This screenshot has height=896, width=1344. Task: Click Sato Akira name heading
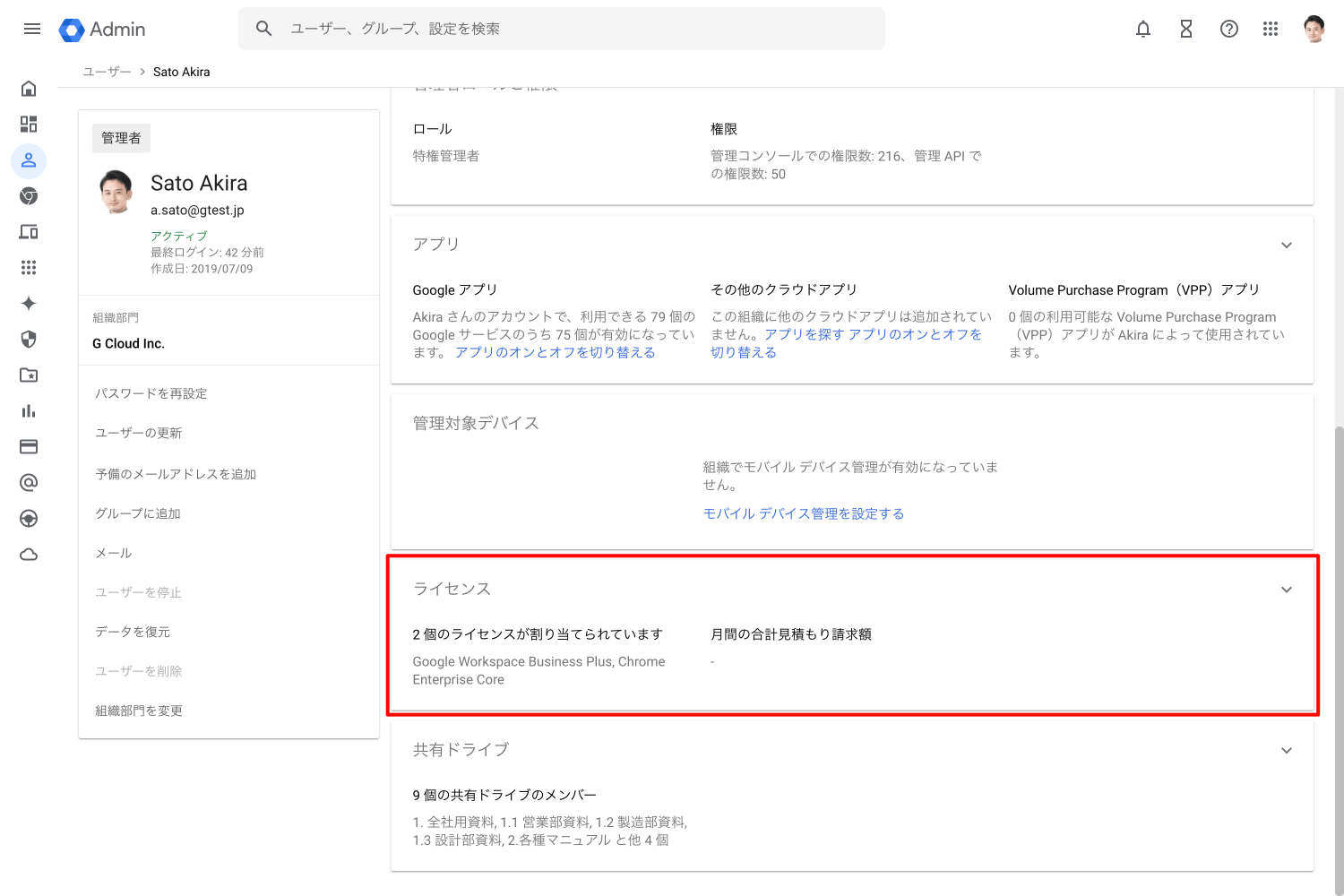coord(199,183)
